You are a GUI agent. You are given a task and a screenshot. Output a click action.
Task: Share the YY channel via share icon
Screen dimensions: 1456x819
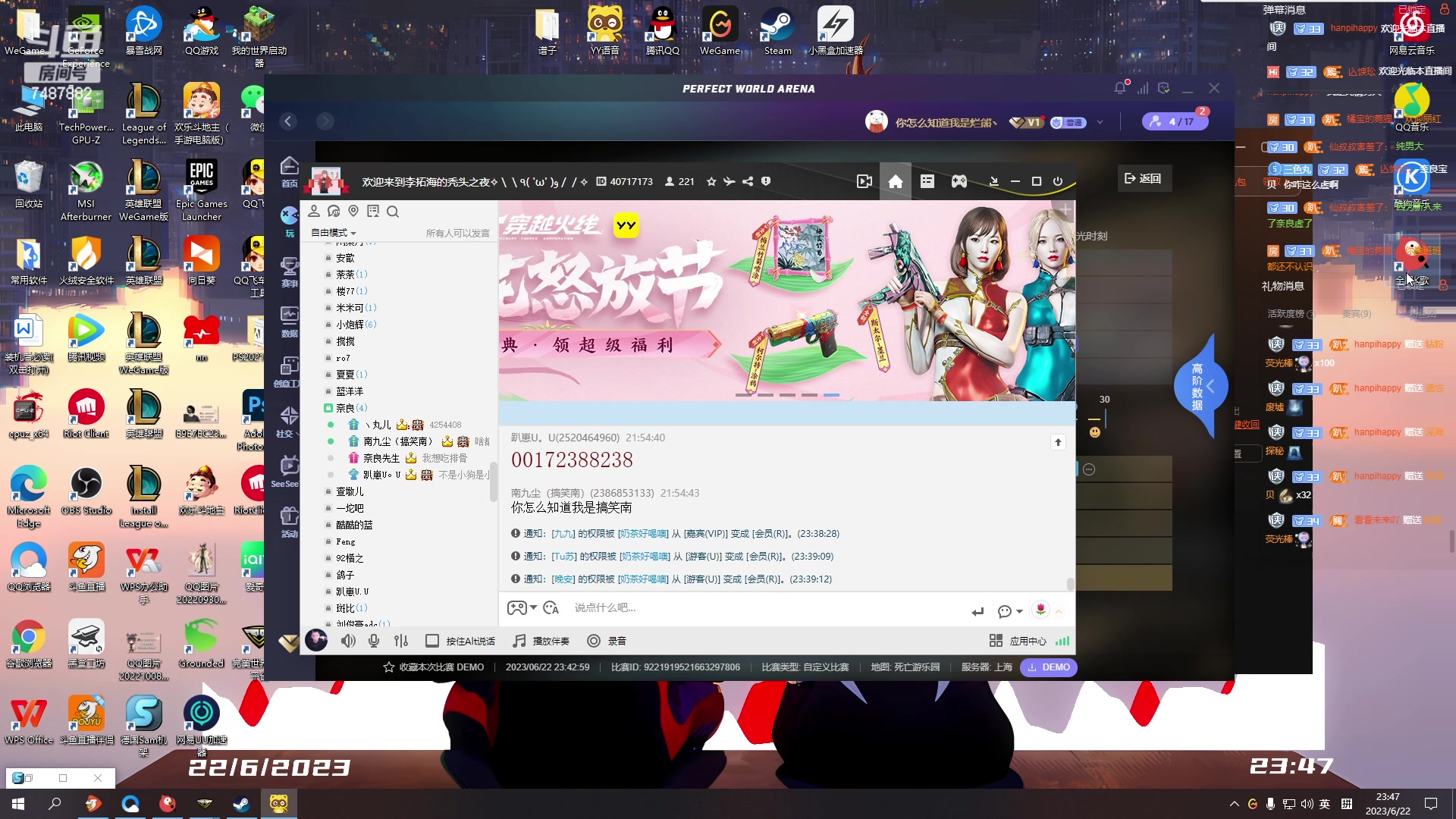tap(748, 181)
